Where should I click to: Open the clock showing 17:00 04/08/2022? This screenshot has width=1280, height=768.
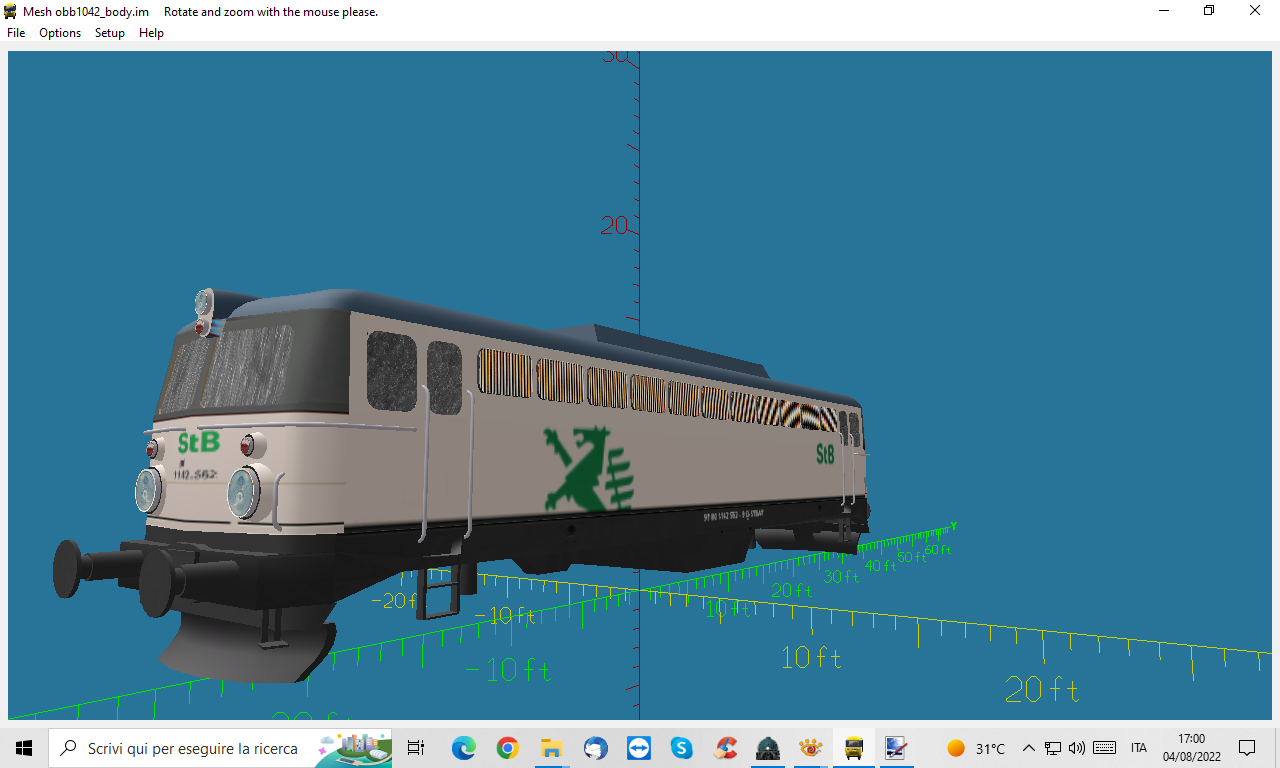tap(1191, 748)
